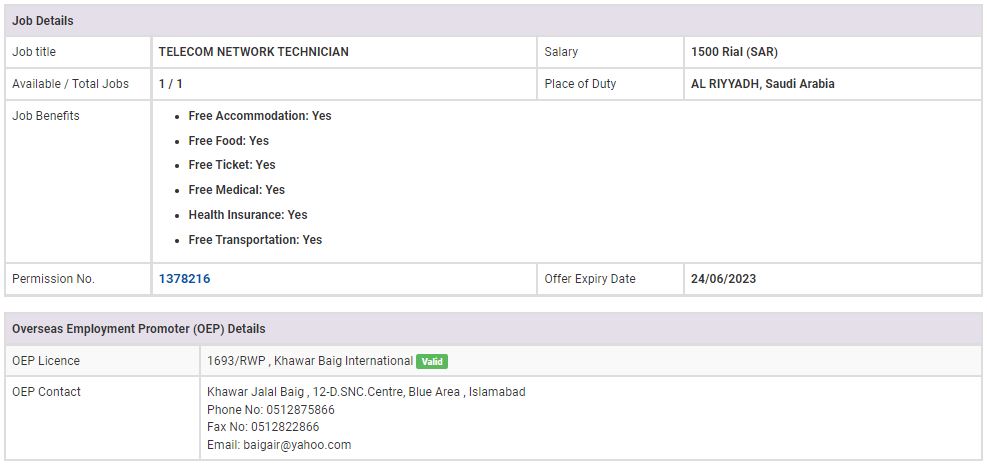The width and height of the screenshot is (987, 467).
Task: Click the Health Insurance: Yes benefit
Action: coord(247,215)
